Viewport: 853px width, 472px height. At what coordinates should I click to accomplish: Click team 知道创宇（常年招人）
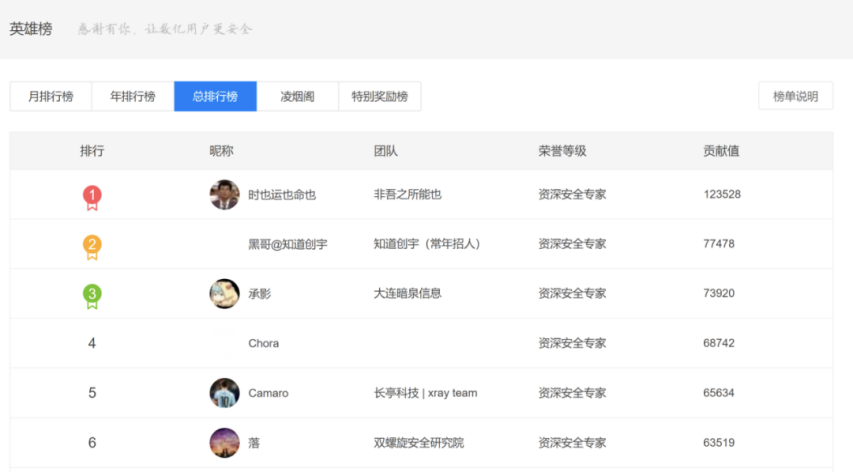[x=427, y=244]
